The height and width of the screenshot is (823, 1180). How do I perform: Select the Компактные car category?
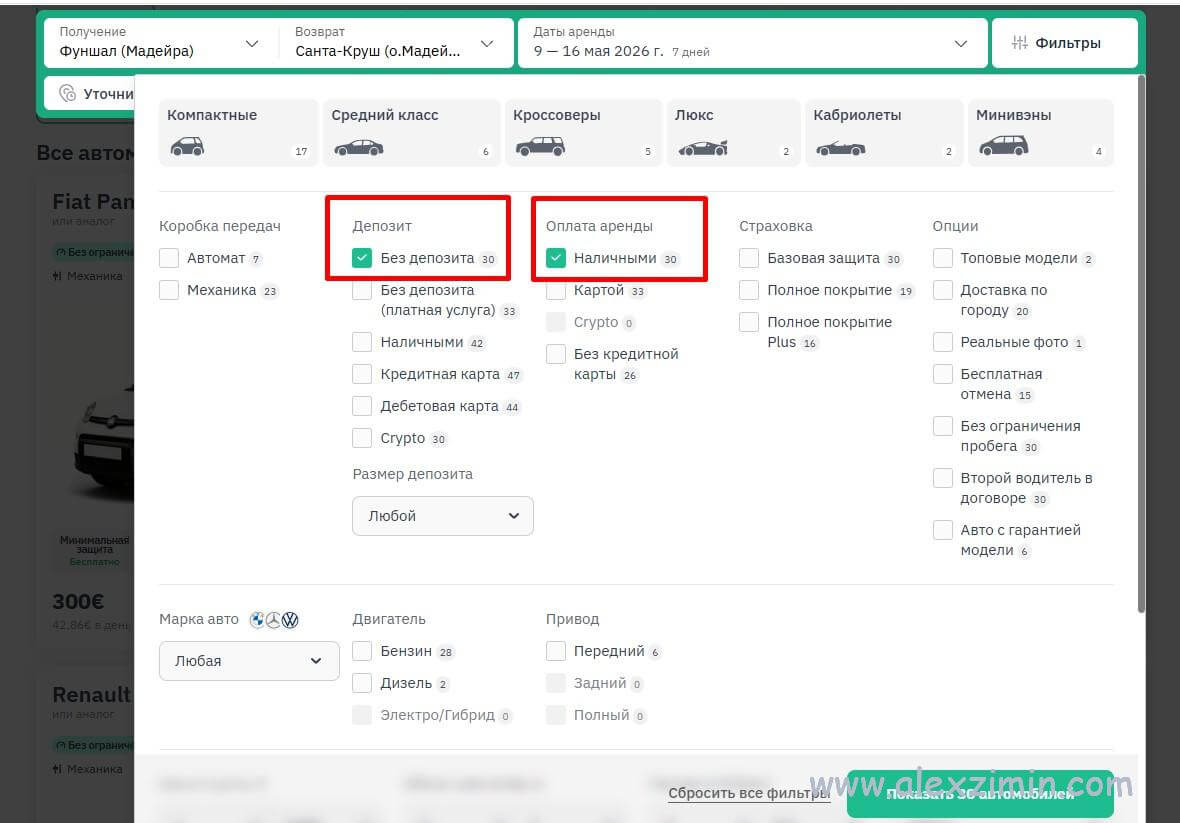pos(238,132)
